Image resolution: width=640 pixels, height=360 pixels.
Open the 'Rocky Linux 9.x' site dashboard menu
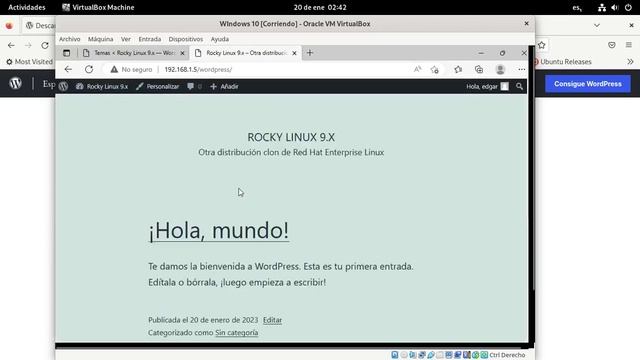[x=102, y=86]
